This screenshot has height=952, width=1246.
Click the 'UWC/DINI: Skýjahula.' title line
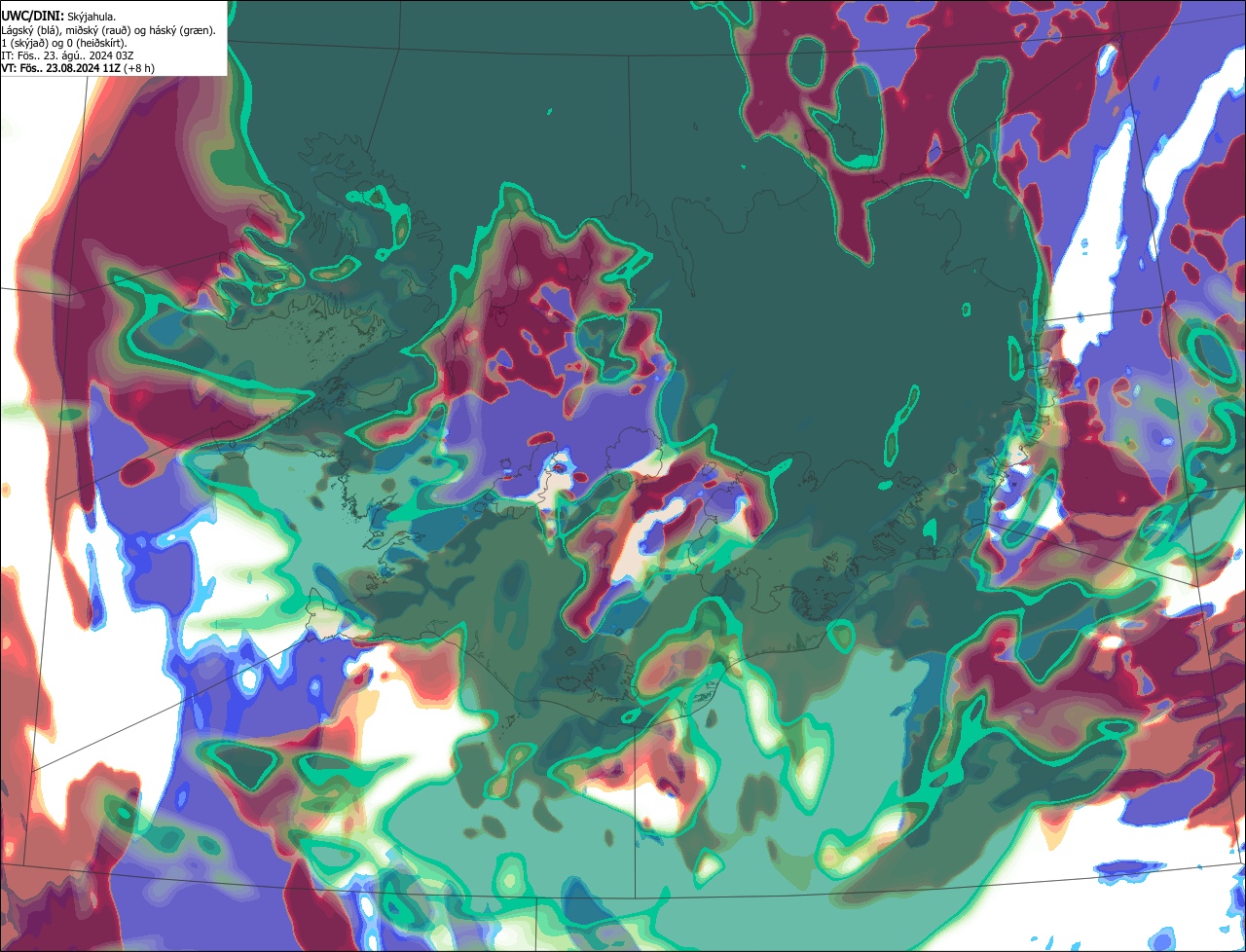click(x=59, y=17)
